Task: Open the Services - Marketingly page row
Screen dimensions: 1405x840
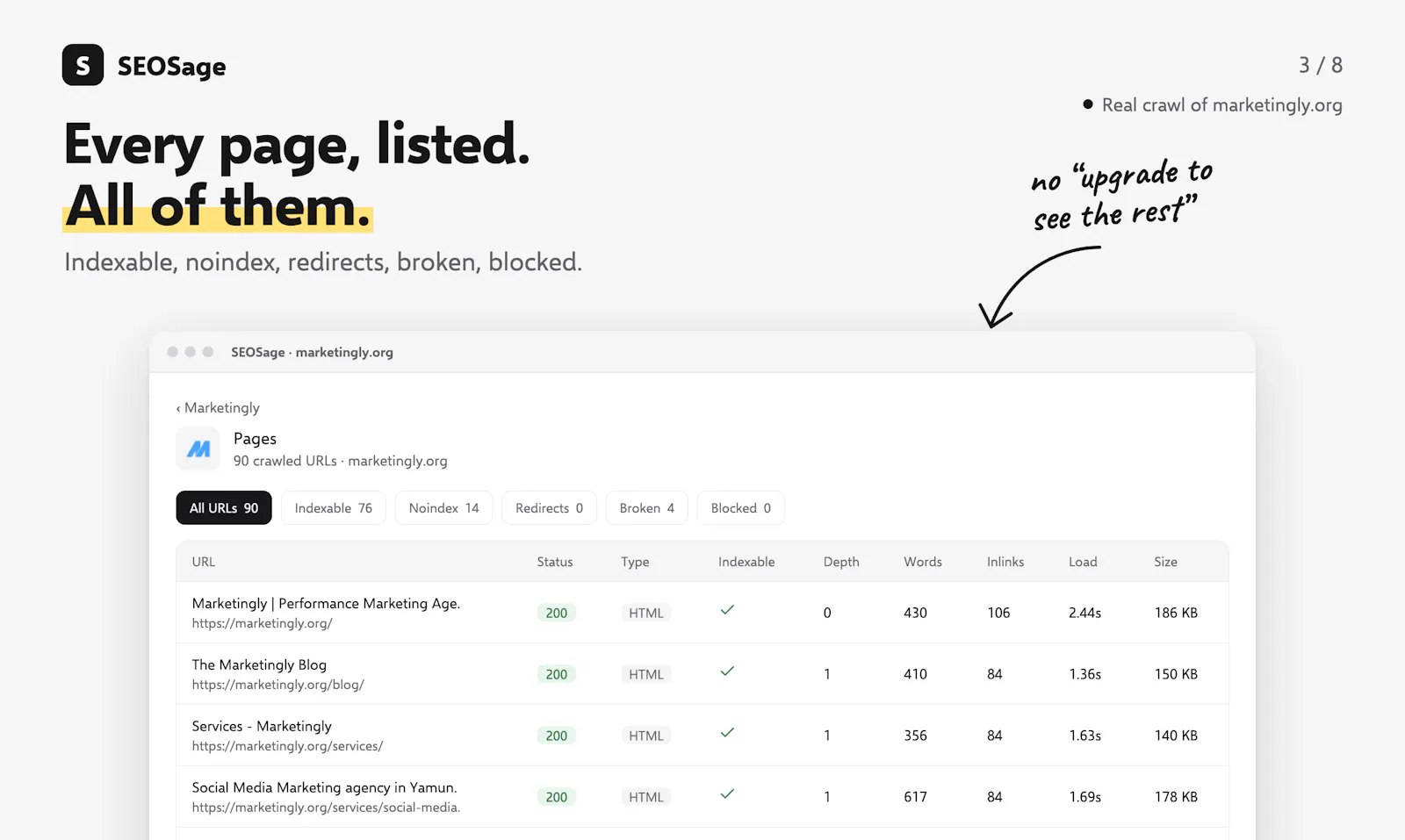Action: pos(702,736)
